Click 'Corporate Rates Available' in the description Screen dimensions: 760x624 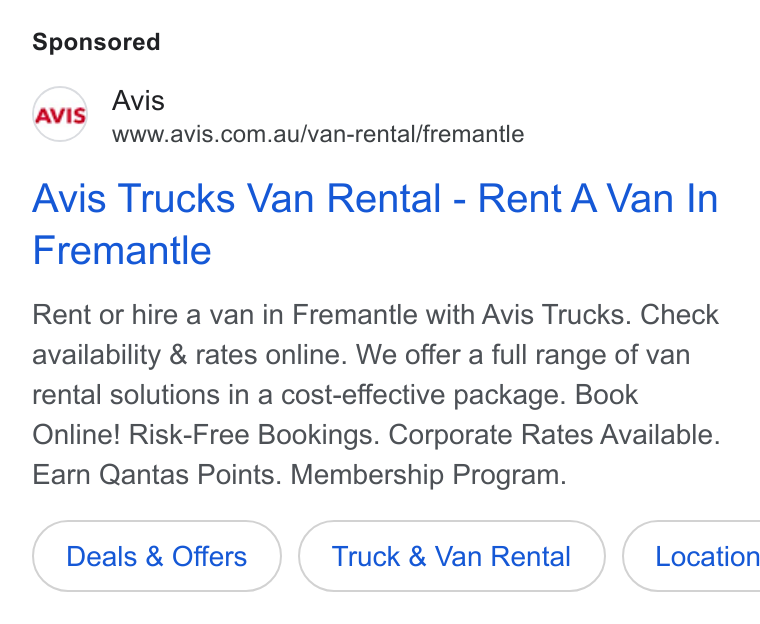[x=554, y=434]
